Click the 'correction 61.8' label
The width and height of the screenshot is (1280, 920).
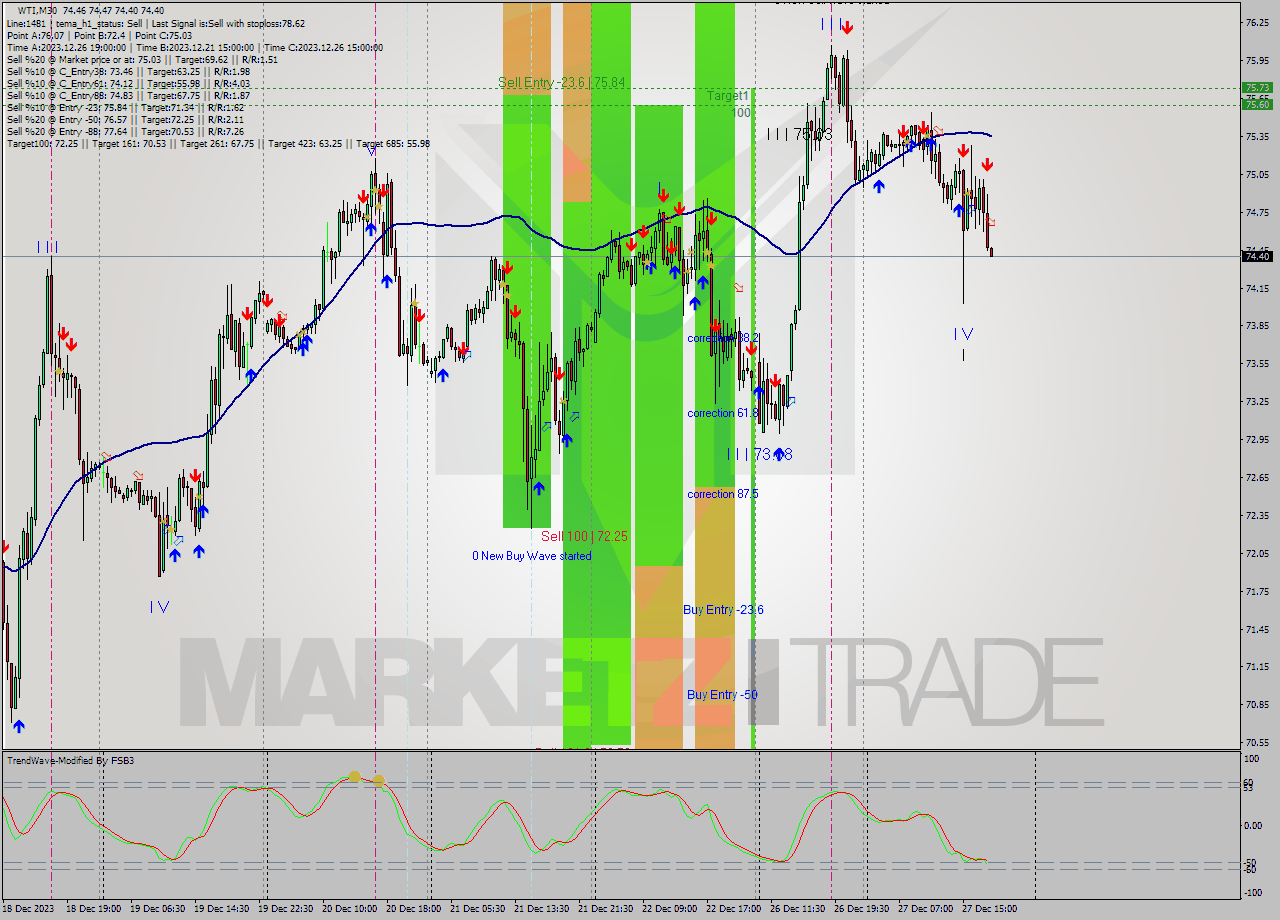coord(723,413)
